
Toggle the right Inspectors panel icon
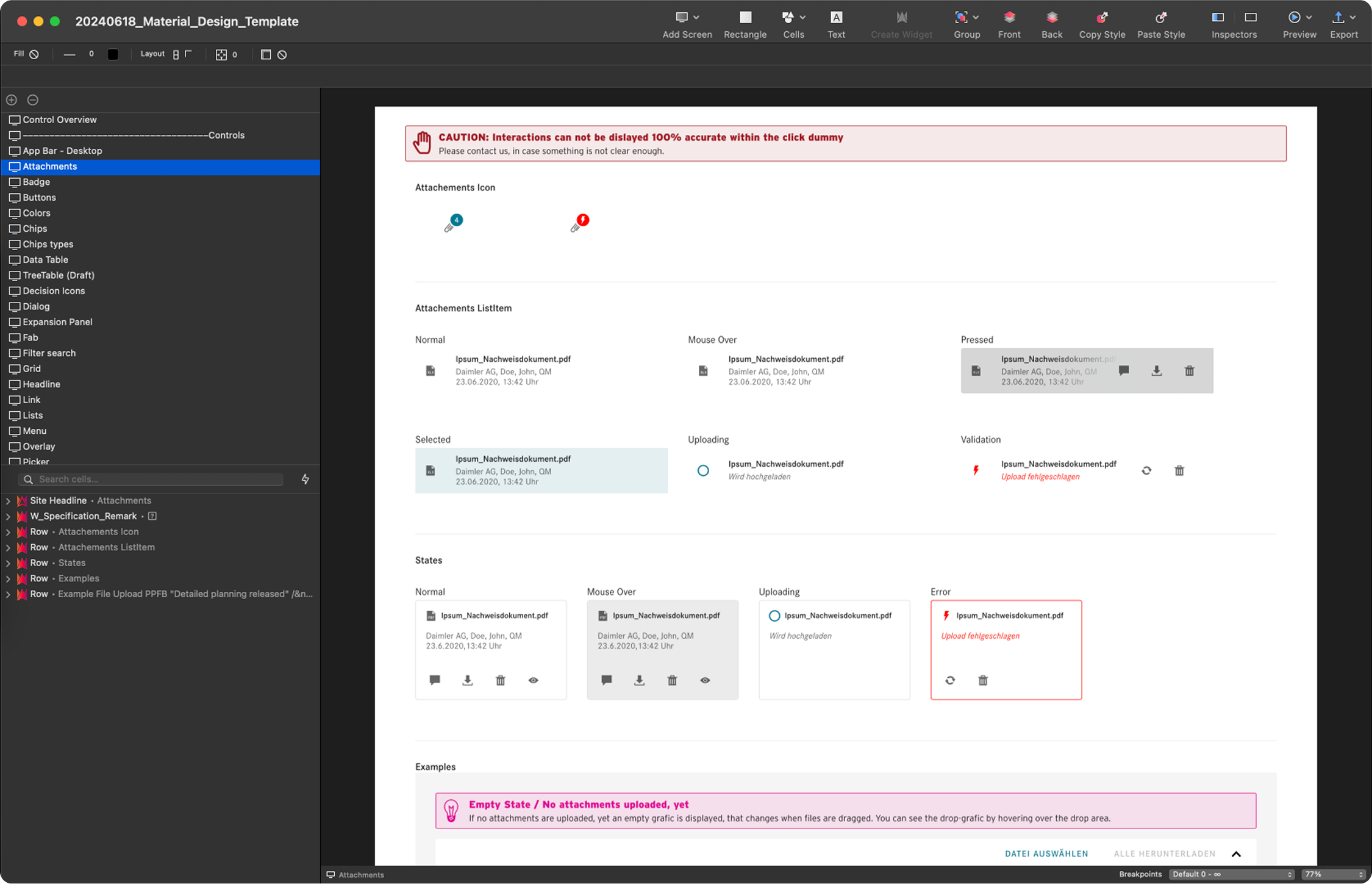tap(1251, 18)
